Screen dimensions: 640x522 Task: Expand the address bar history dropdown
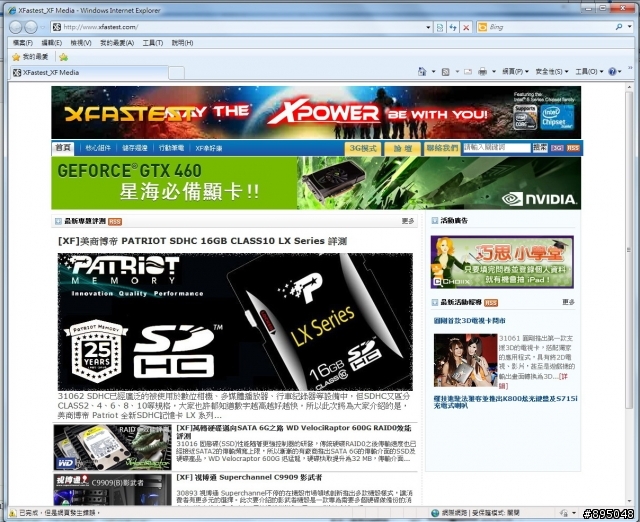point(428,27)
